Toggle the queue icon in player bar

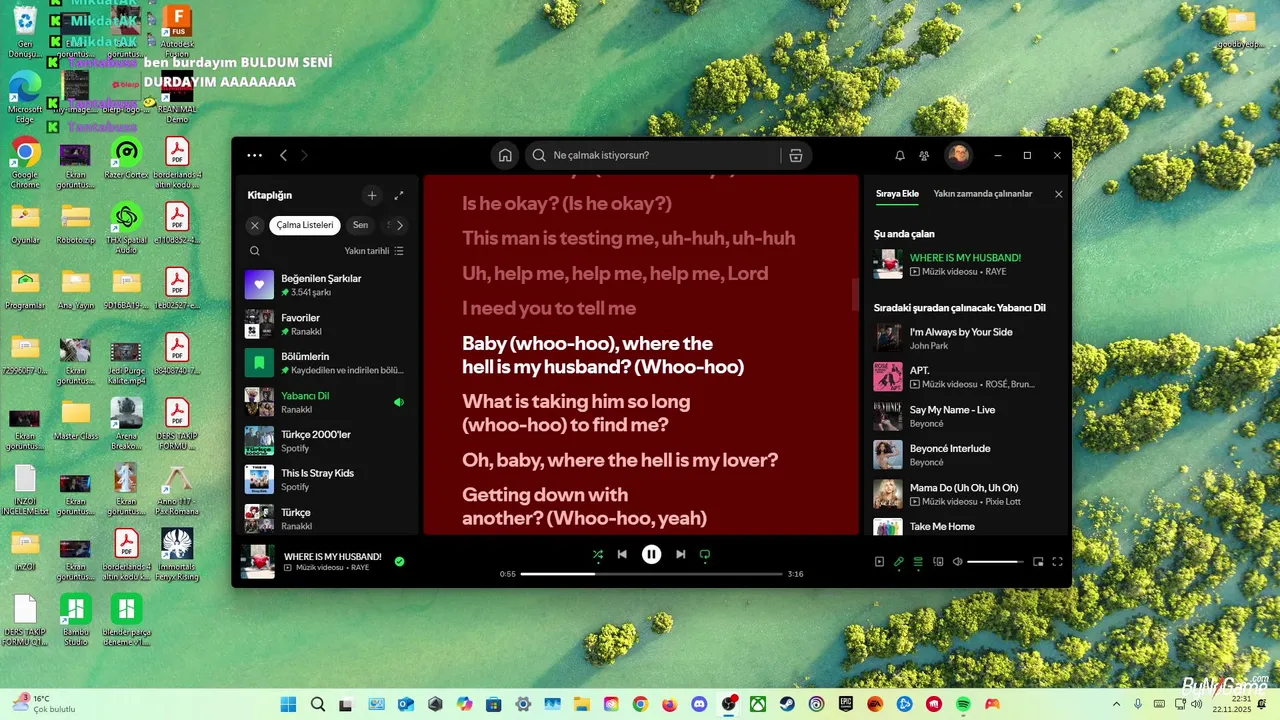[918, 562]
